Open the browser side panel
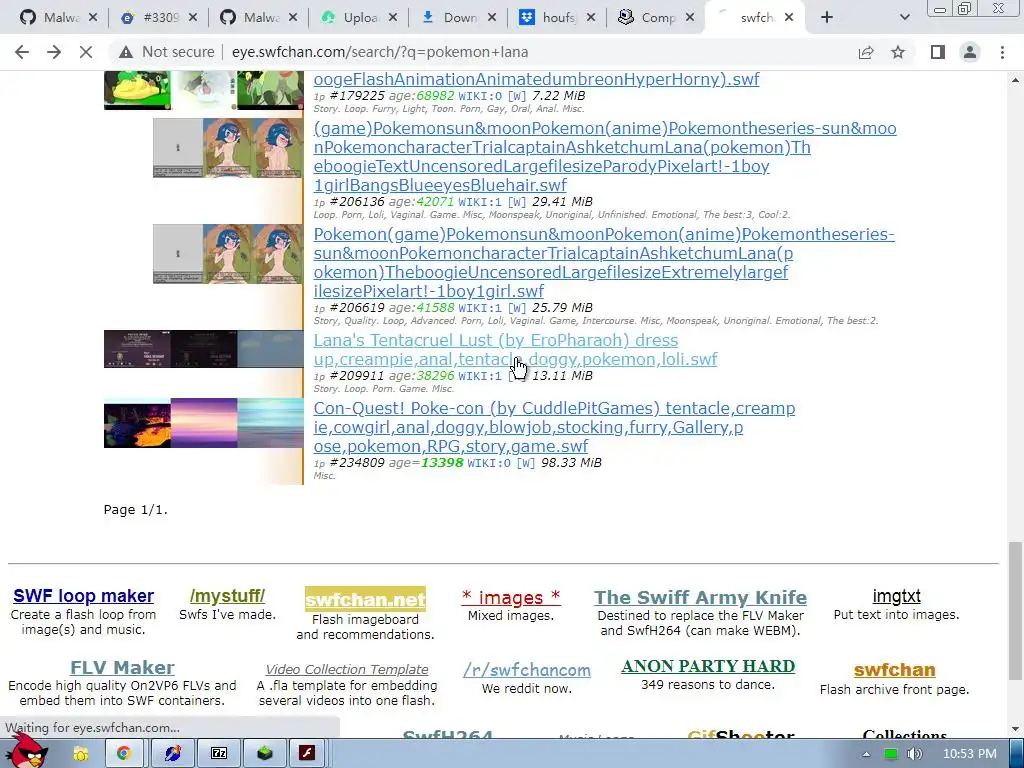Viewport: 1024px width, 768px height. pyautogui.click(x=938, y=52)
